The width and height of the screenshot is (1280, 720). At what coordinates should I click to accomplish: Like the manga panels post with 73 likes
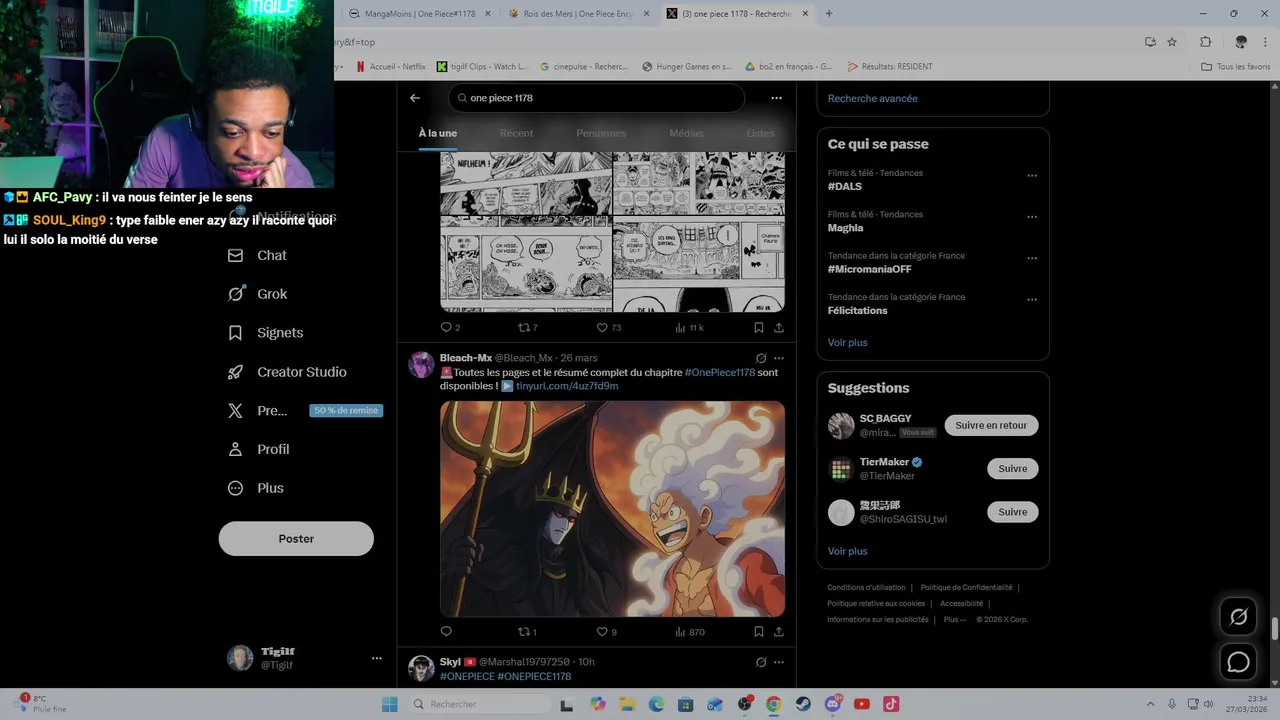(x=608, y=327)
